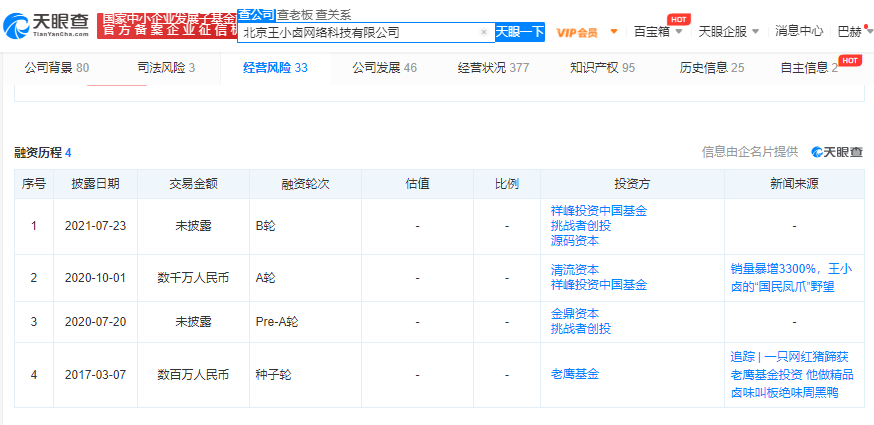
Task: Open news article 追踪 | 一只网红猪蹄获老鹰基金投资
Action: tap(792, 374)
